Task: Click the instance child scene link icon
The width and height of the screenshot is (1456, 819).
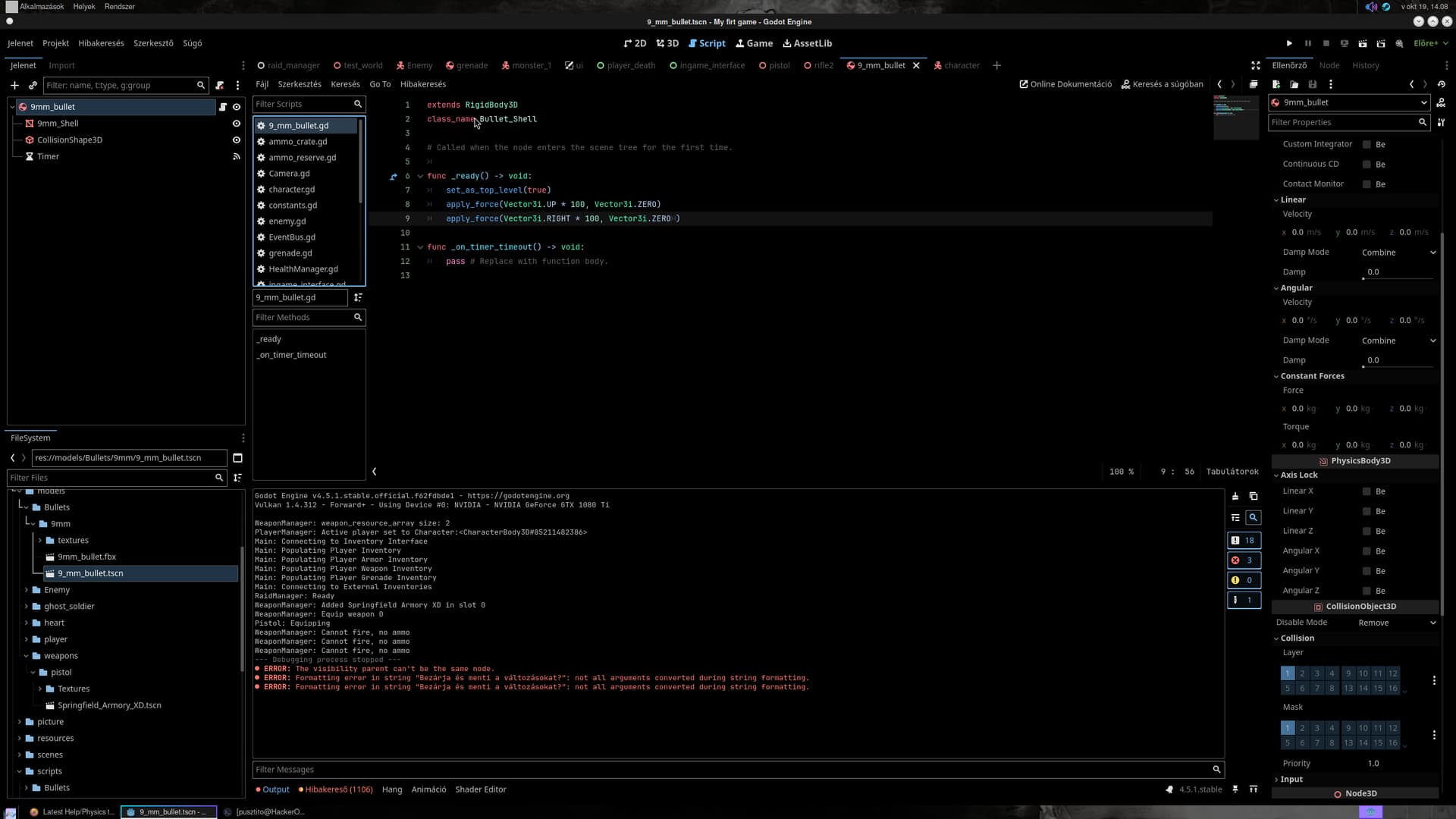Action: coord(33,85)
